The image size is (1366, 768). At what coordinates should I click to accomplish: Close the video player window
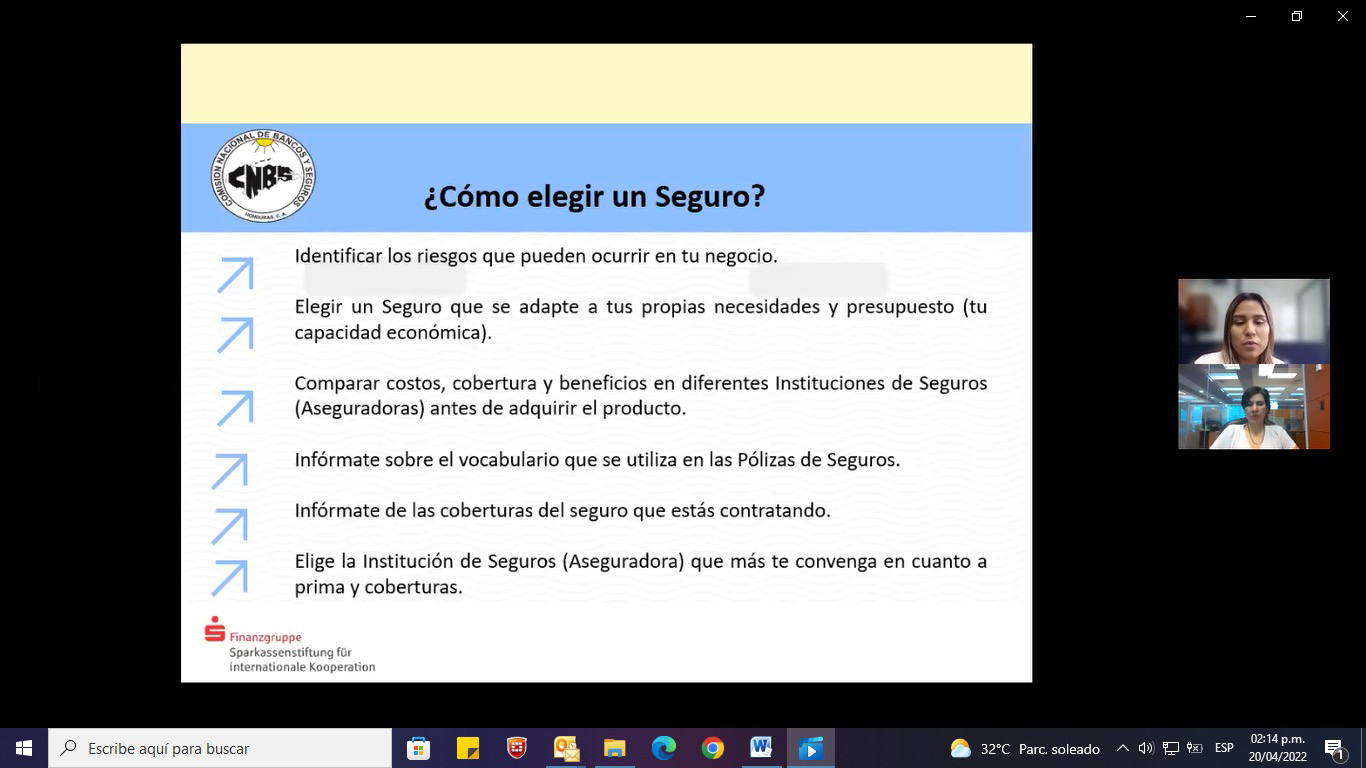pyautogui.click(x=1343, y=16)
